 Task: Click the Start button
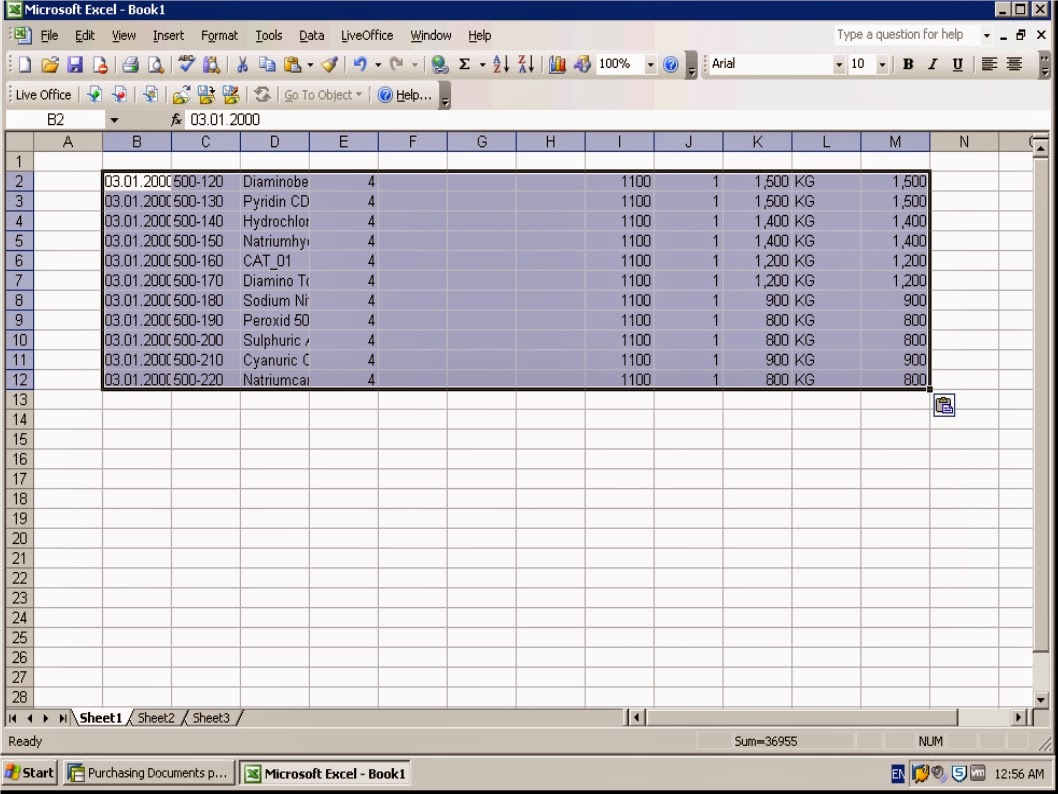[29, 772]
